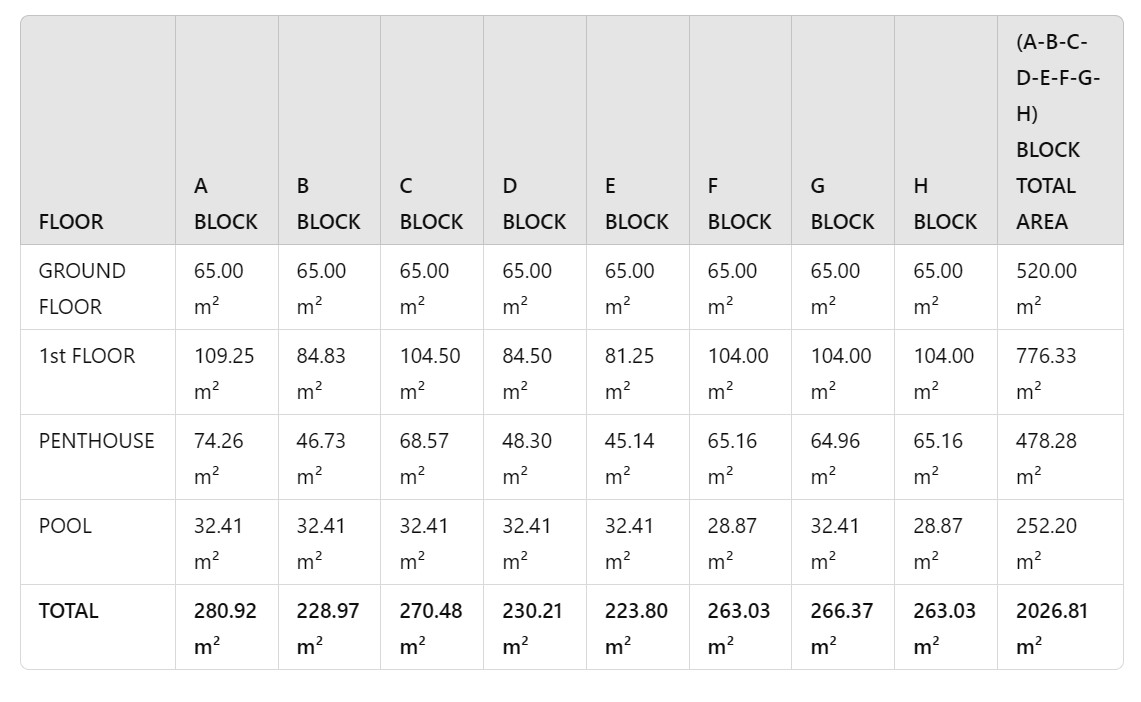The image size is (1141, 702).
Task: Click the 252.20 m² pool total cell
Action: 1046,542
